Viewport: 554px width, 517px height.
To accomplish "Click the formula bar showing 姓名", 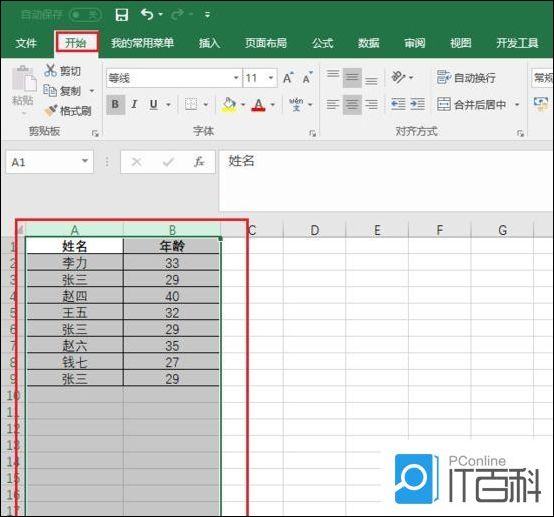I will pos(386,180).
